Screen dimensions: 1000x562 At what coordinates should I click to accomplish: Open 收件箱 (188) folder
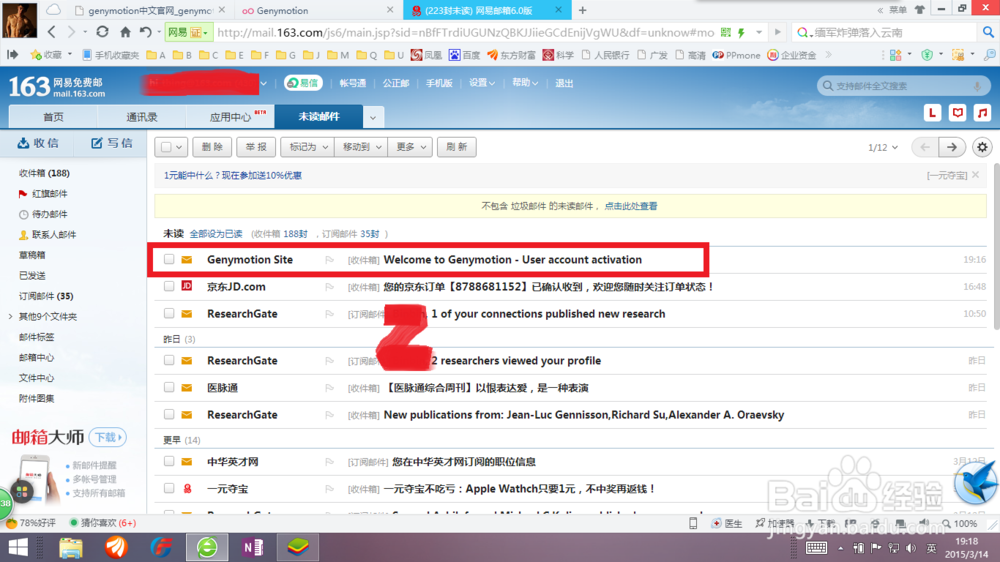[44, 173]
